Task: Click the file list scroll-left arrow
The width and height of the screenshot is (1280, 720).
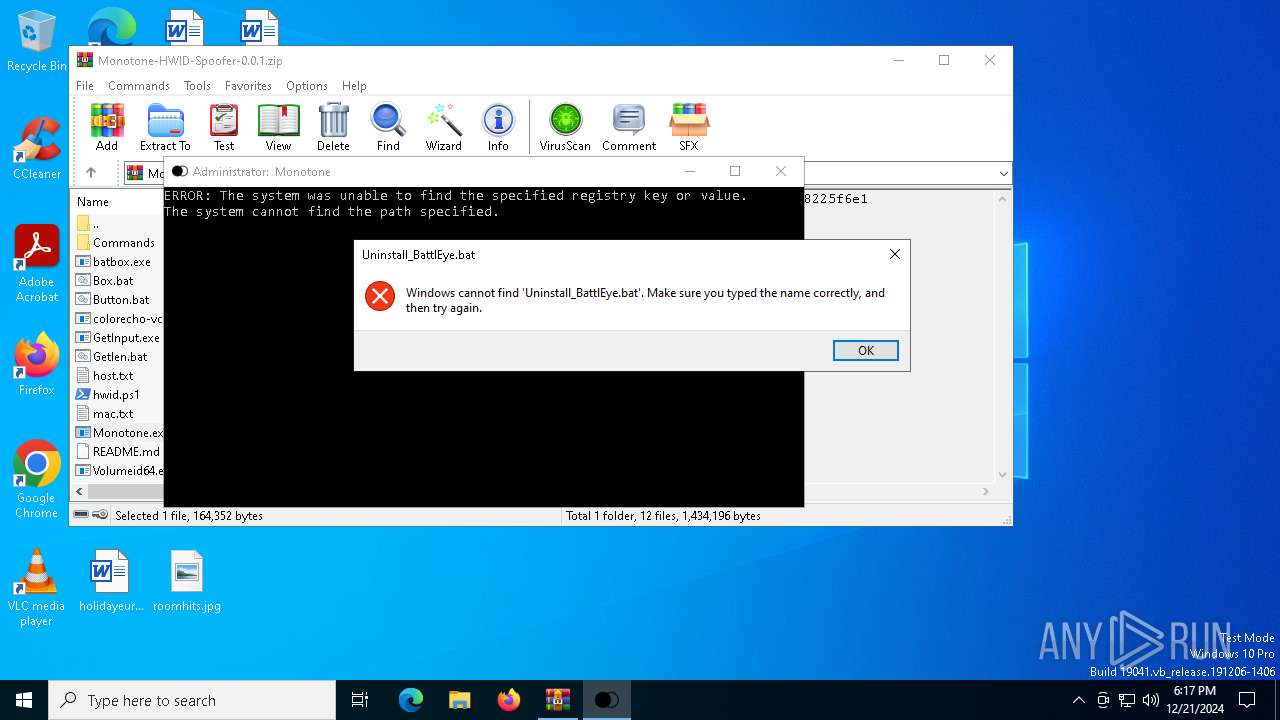Action: [x=81, y=492]
